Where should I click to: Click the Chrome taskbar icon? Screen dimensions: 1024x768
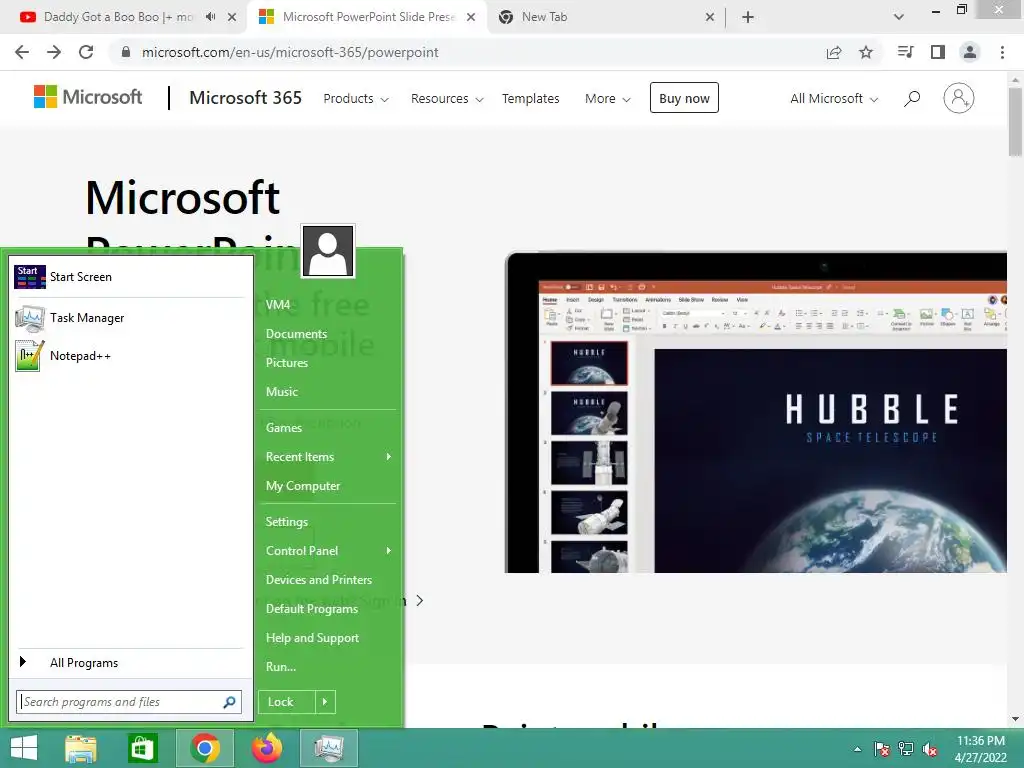coord(205,748)
